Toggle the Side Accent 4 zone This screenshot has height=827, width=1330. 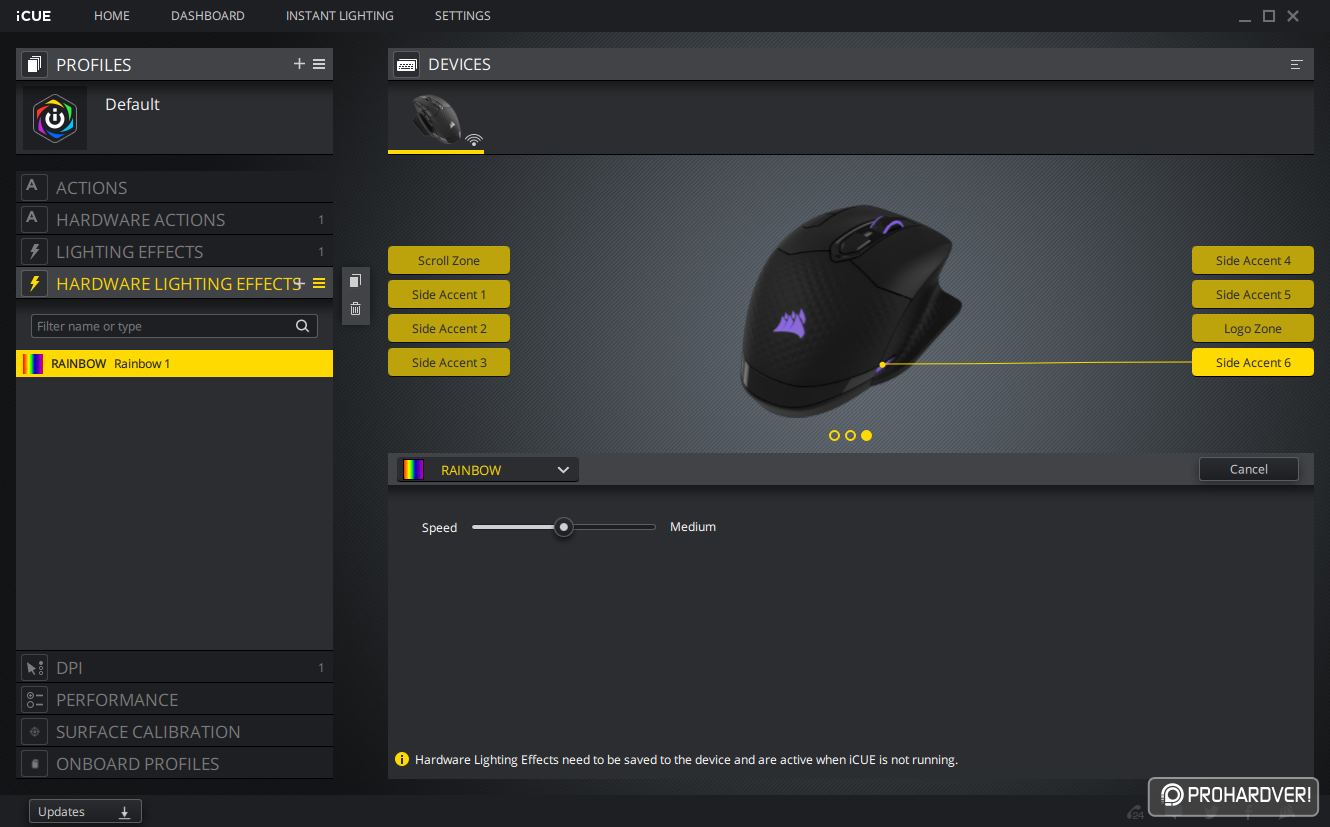1253,260
